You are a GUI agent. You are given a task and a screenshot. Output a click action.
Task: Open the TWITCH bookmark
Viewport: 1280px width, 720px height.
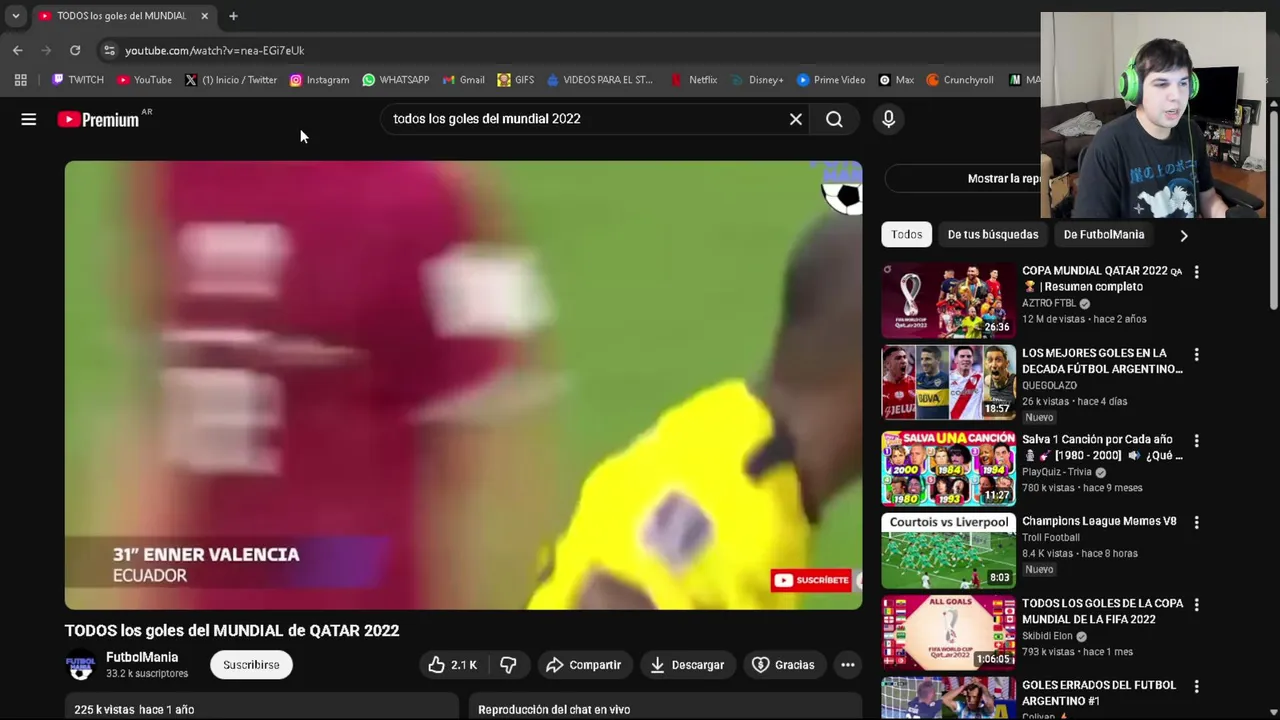click(x=77, y=80)
